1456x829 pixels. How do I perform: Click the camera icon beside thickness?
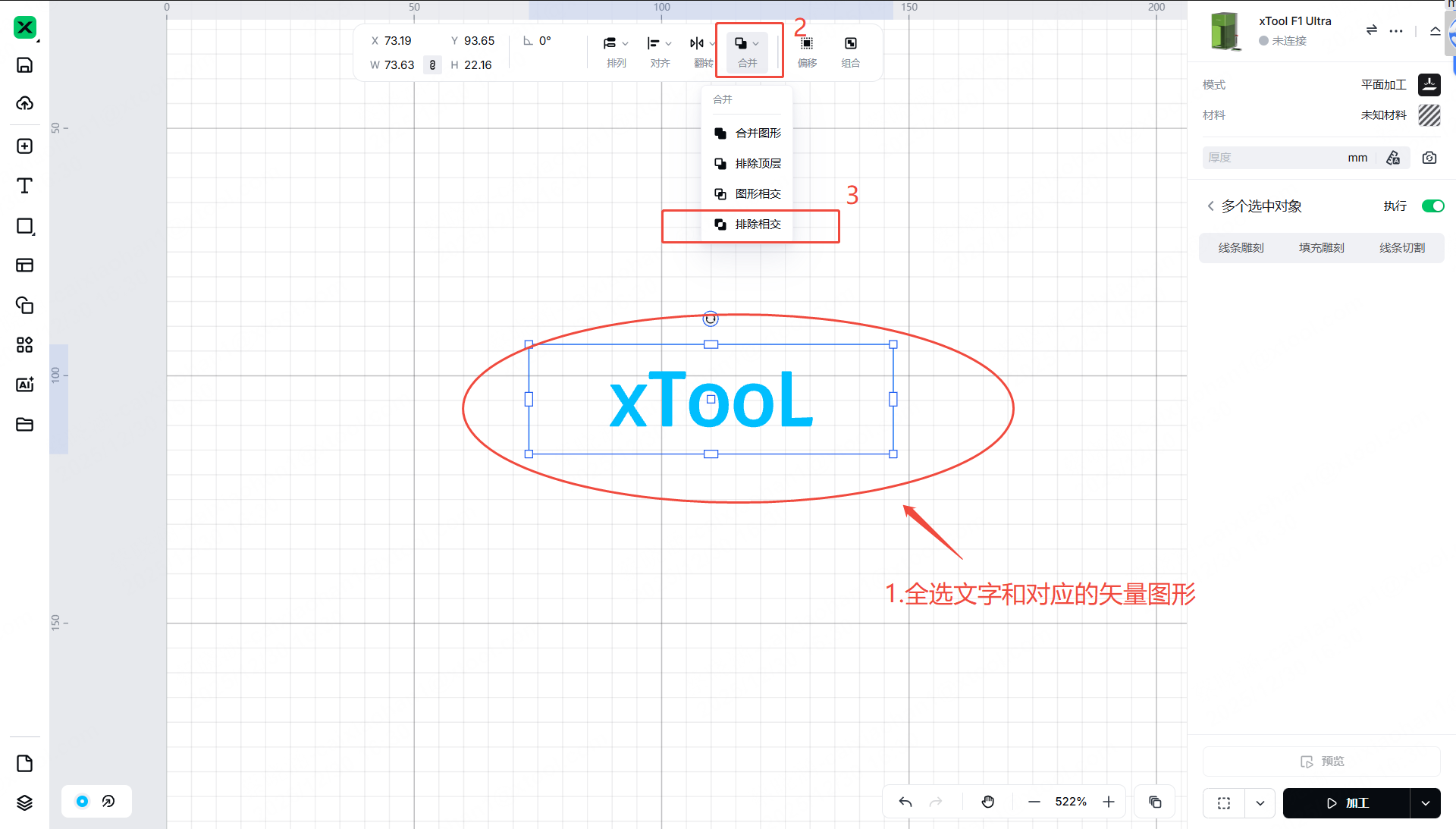[x=1429, y=158]
